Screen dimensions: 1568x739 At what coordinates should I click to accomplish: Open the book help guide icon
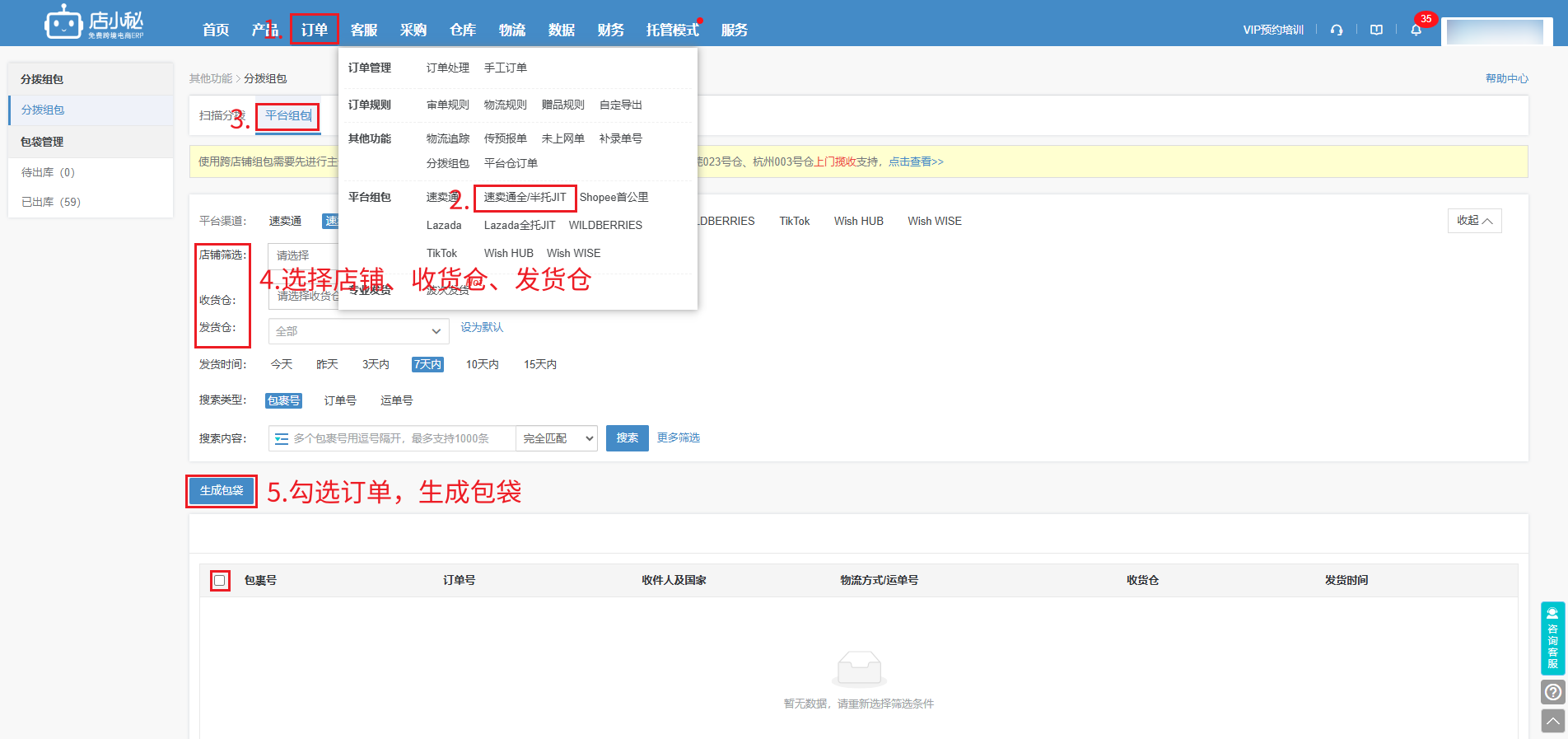pos(1376,30)
